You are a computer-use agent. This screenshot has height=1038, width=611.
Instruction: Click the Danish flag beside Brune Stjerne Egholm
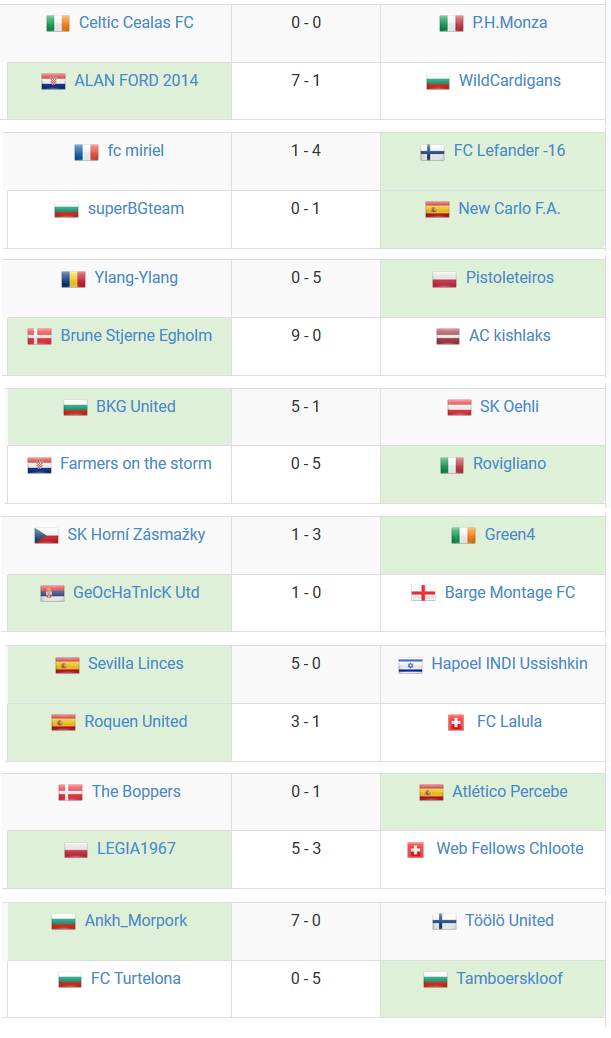39,337
